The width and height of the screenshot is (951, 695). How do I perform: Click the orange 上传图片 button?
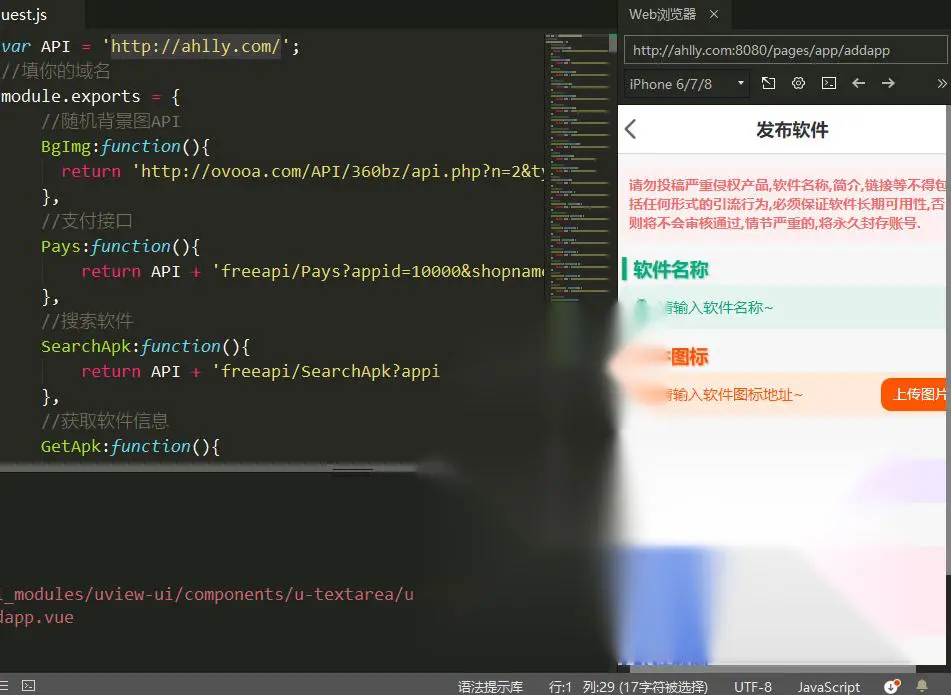point(914,394)
